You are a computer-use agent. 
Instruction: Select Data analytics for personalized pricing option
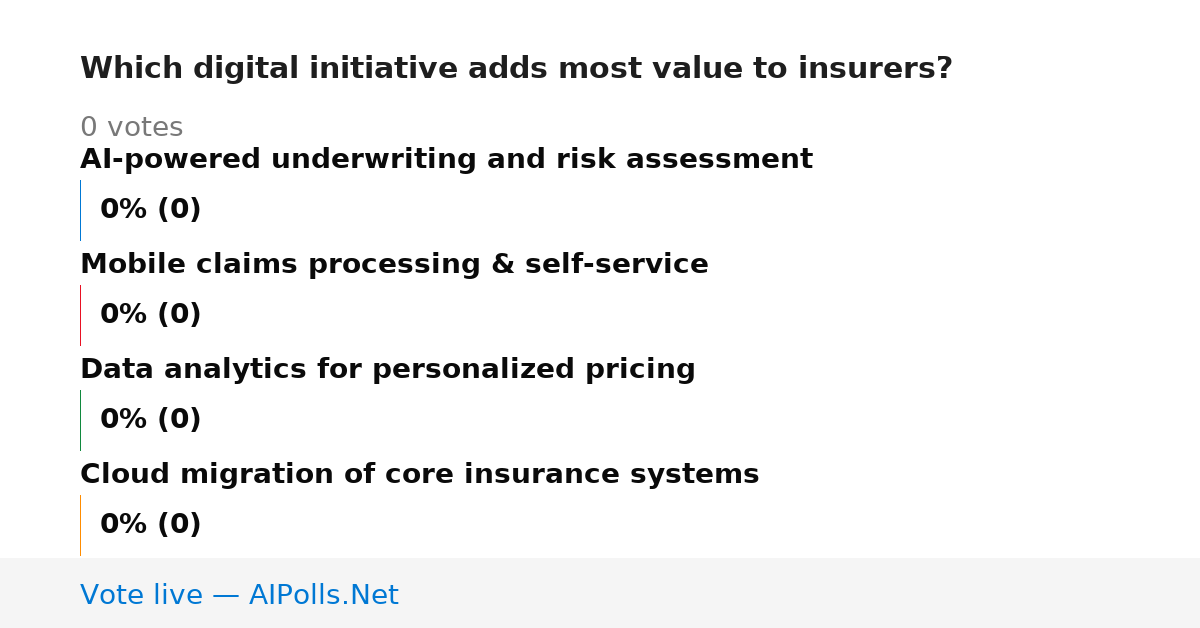(x=388, y=370)
